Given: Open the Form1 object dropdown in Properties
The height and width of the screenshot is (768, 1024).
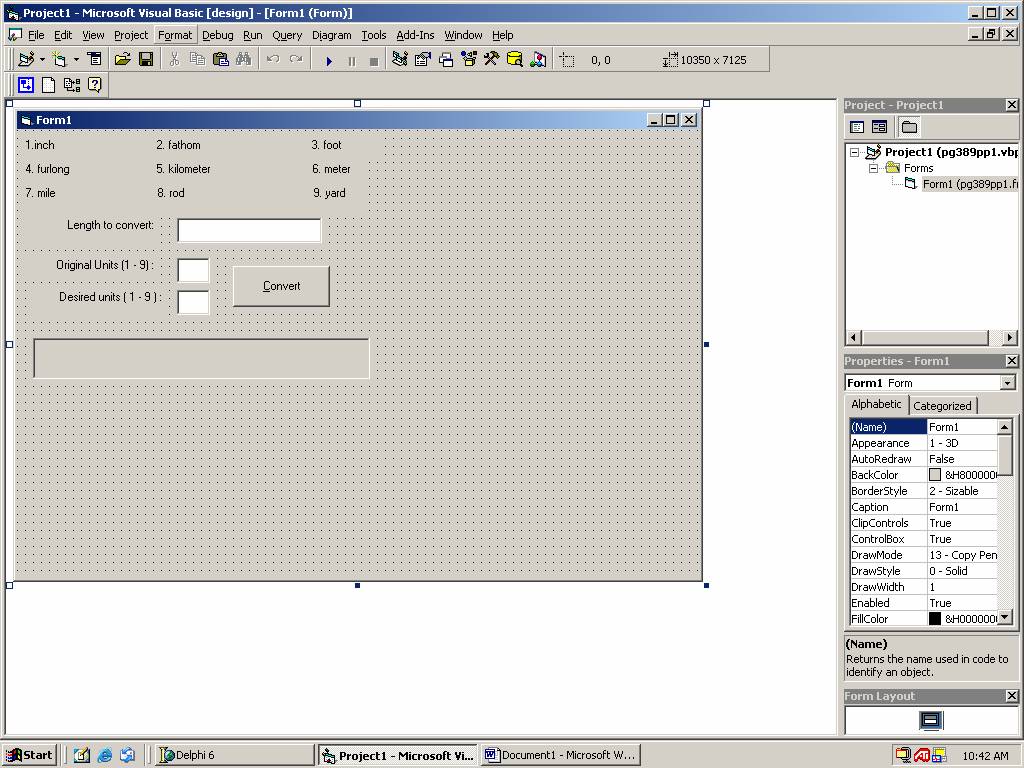Looking at the screenshot, I should [x=1007, y=383].
